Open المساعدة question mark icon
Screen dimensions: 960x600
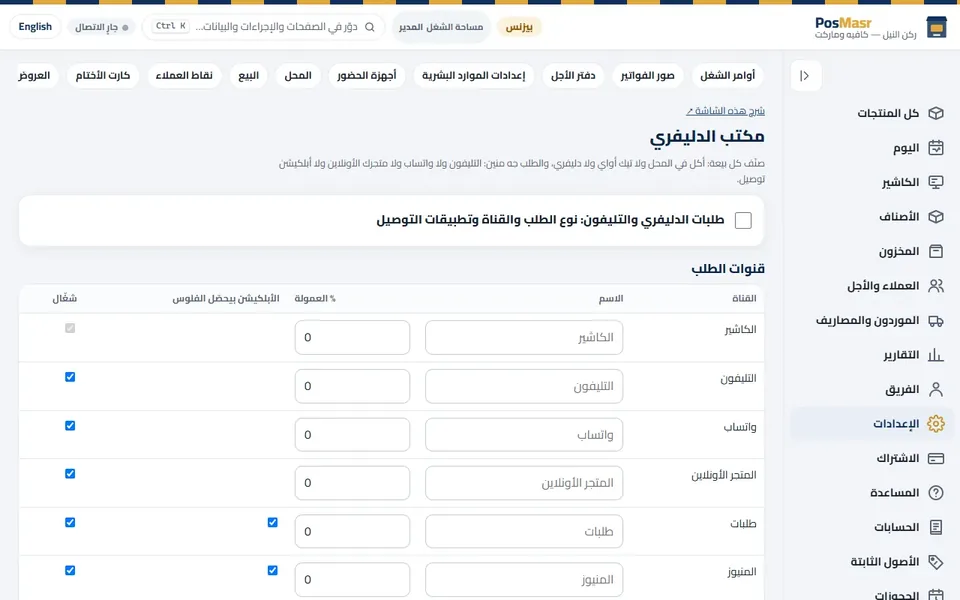tap(936, 493)
